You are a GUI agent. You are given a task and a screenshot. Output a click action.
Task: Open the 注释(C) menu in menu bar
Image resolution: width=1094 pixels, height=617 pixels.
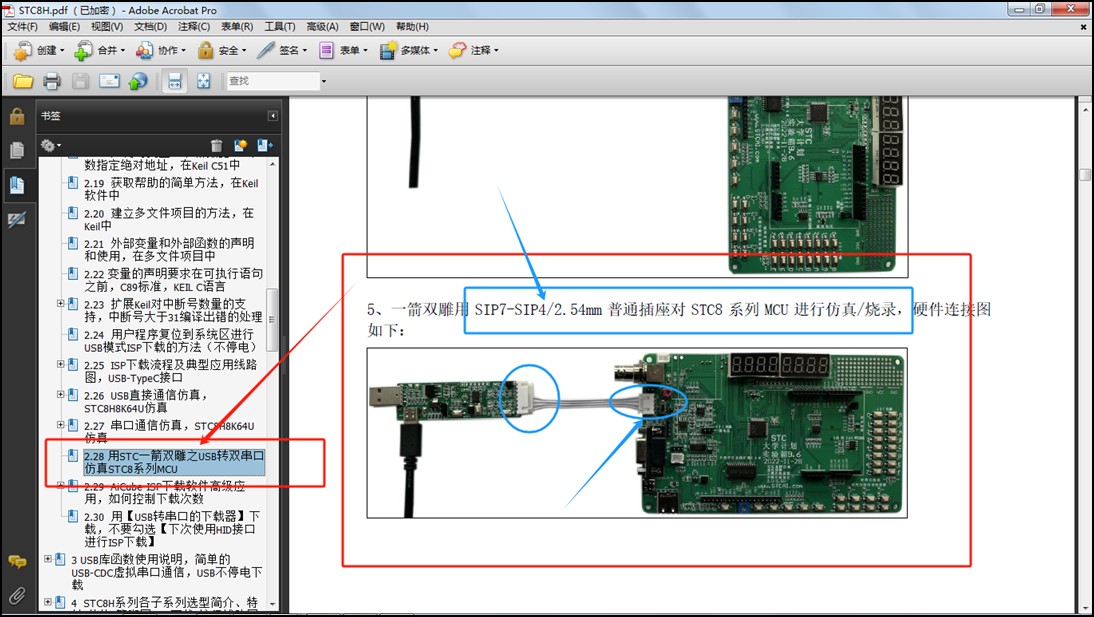point(194,27)
